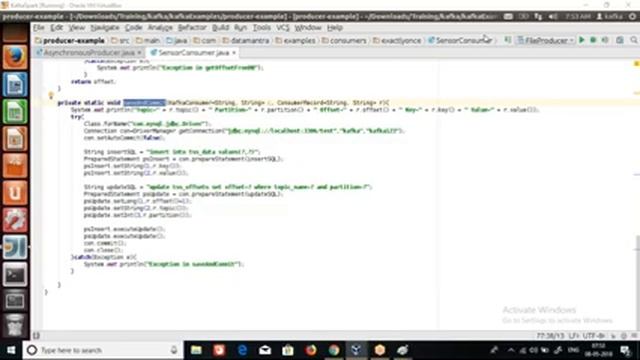Open the workspace switcher in the dock
Image resolution: width=640 pixels, height=360 pixels.
click(15, 301)
